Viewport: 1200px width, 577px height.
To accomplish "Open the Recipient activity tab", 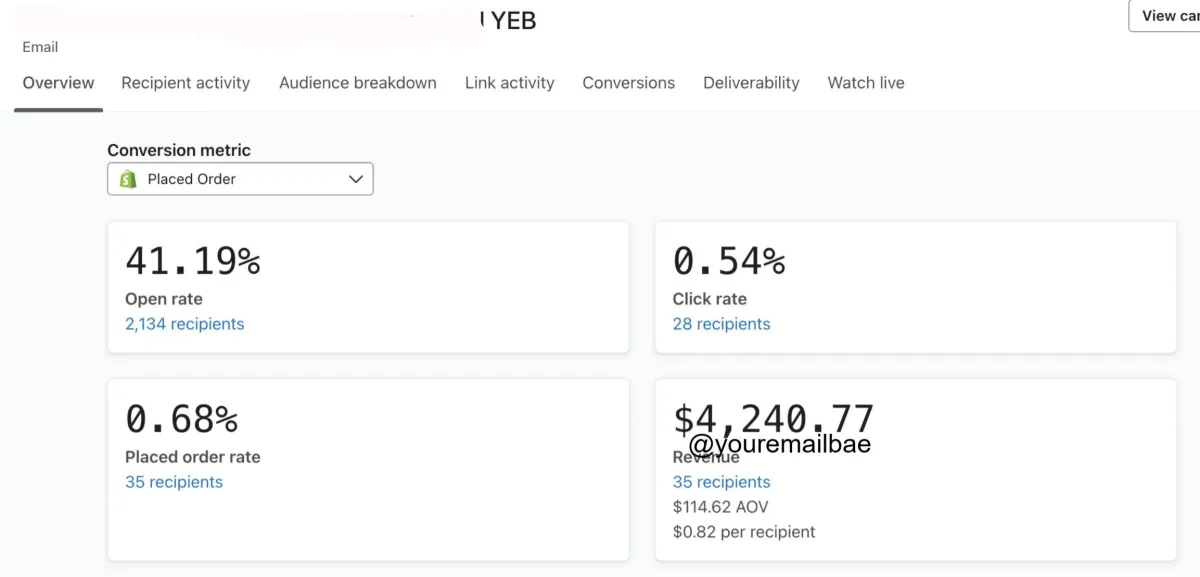I will [x=186, y=83].
